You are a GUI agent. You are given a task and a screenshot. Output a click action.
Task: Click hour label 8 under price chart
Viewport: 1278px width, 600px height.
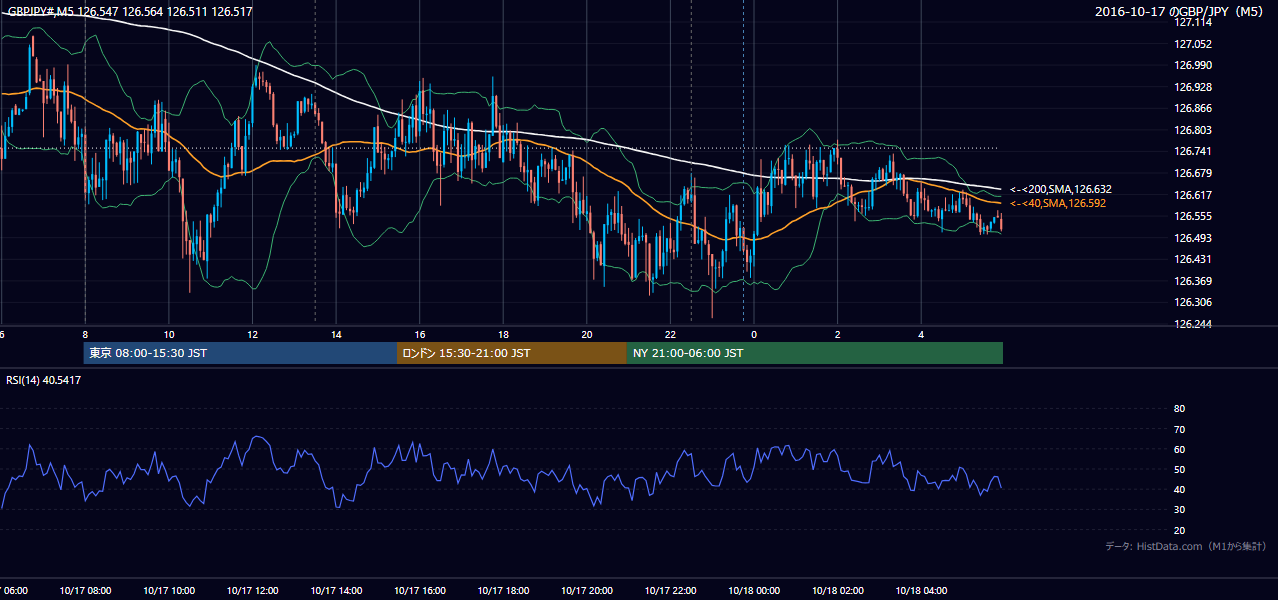coord(85,334)
